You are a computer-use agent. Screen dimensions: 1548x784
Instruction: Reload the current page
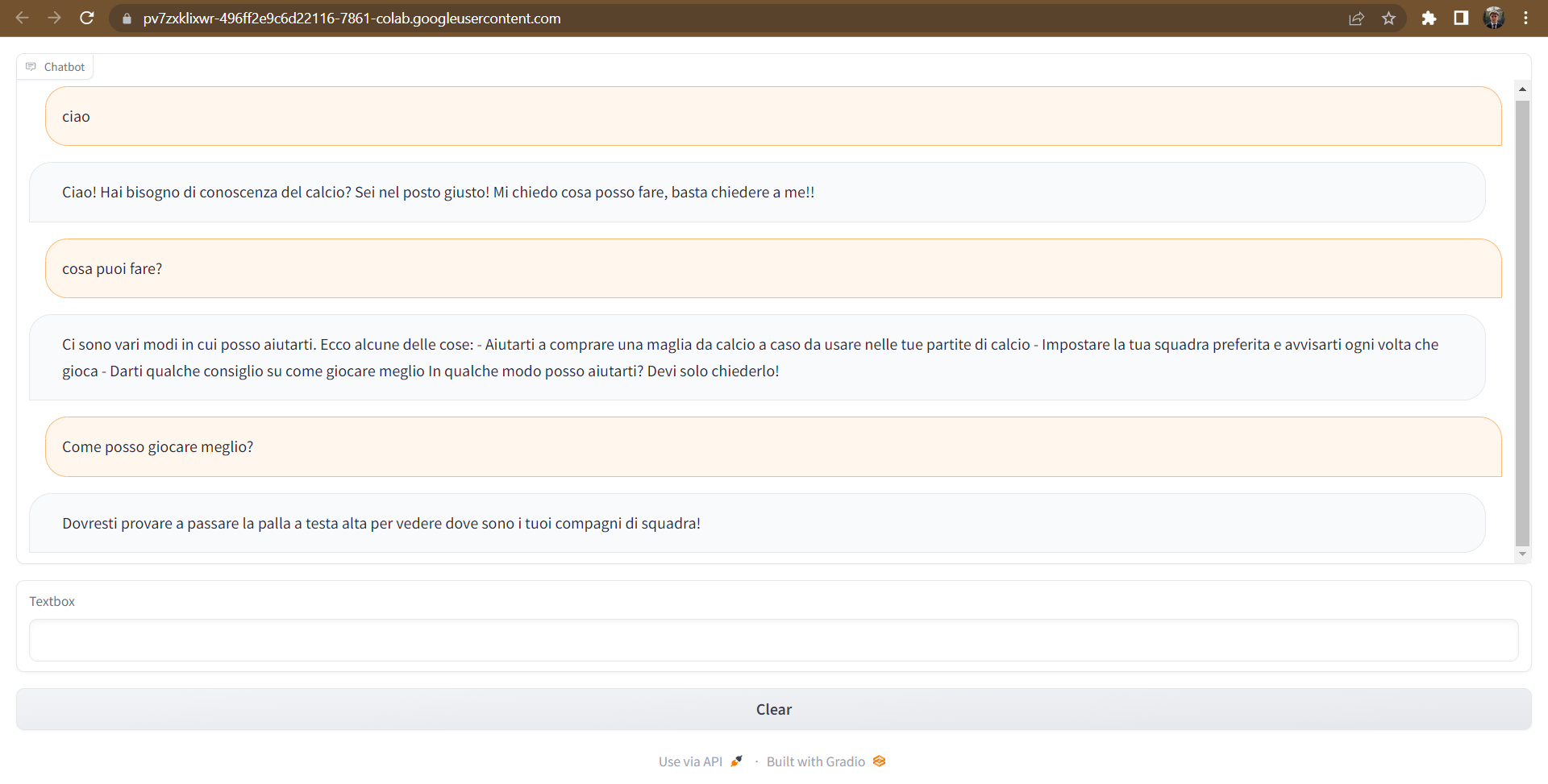coord(87,18)
